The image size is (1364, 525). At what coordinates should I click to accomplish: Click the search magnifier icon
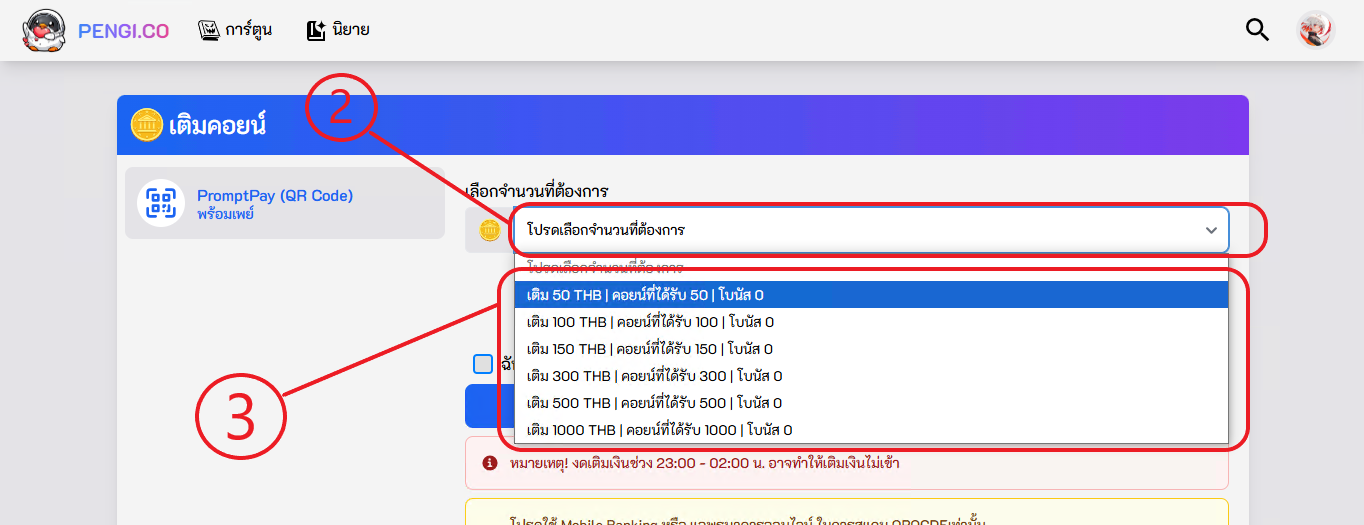(x=1257, y=30)
